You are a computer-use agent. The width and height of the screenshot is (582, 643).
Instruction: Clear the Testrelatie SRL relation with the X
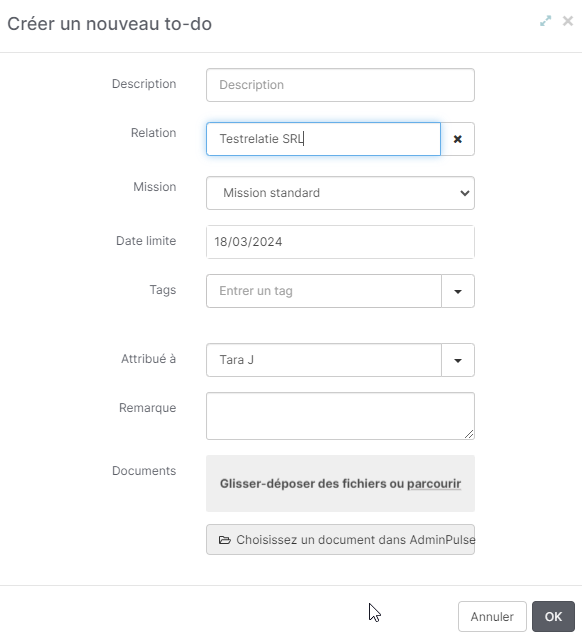point(458,139)
